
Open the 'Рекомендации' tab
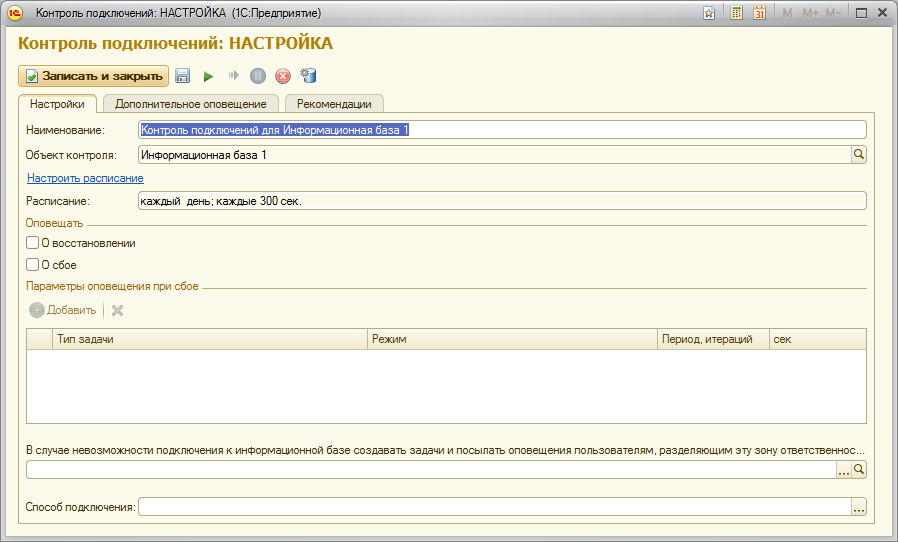[x=334, y=104]
